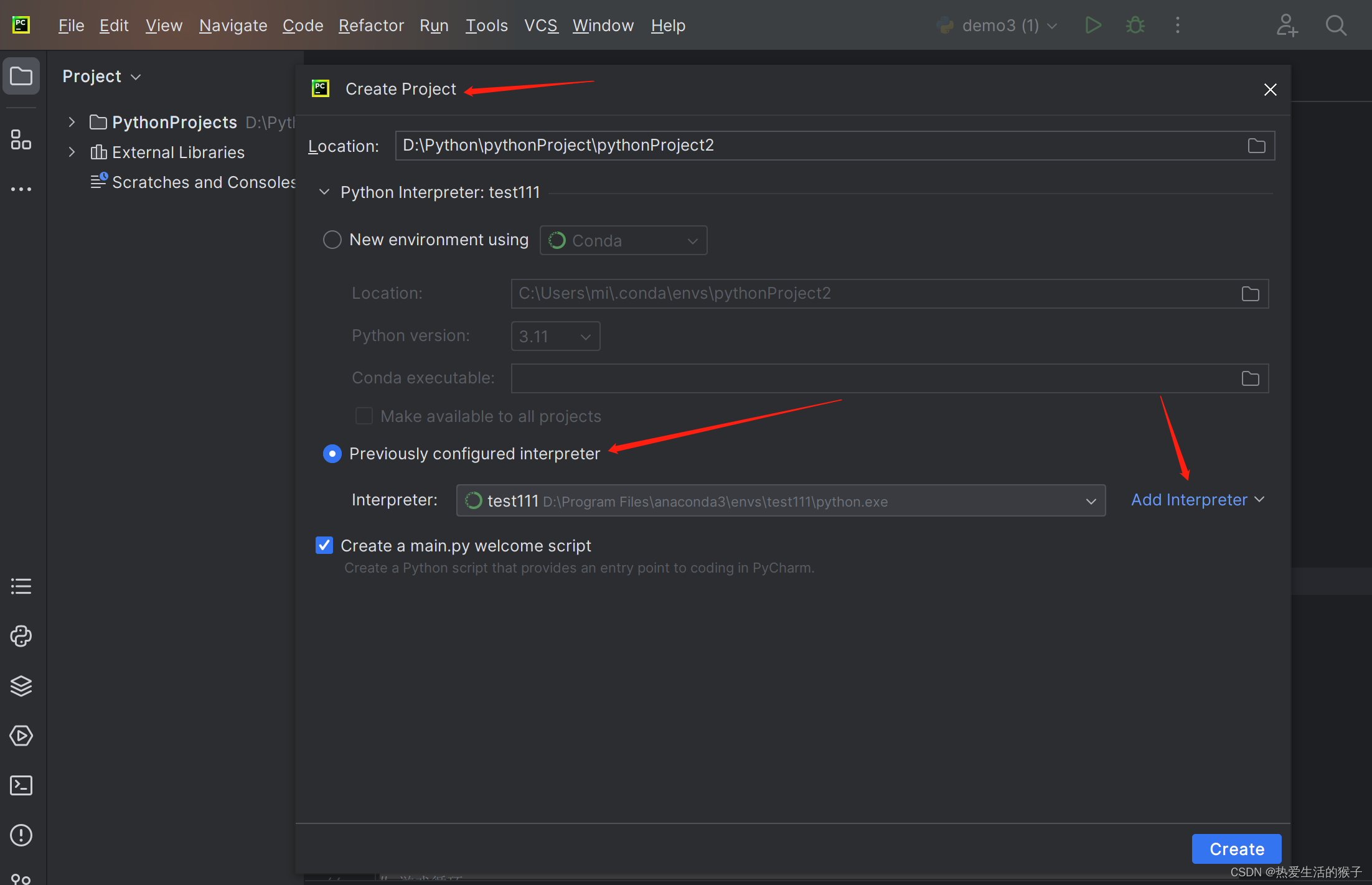Open the Run menu

click(x=434, y=26)
